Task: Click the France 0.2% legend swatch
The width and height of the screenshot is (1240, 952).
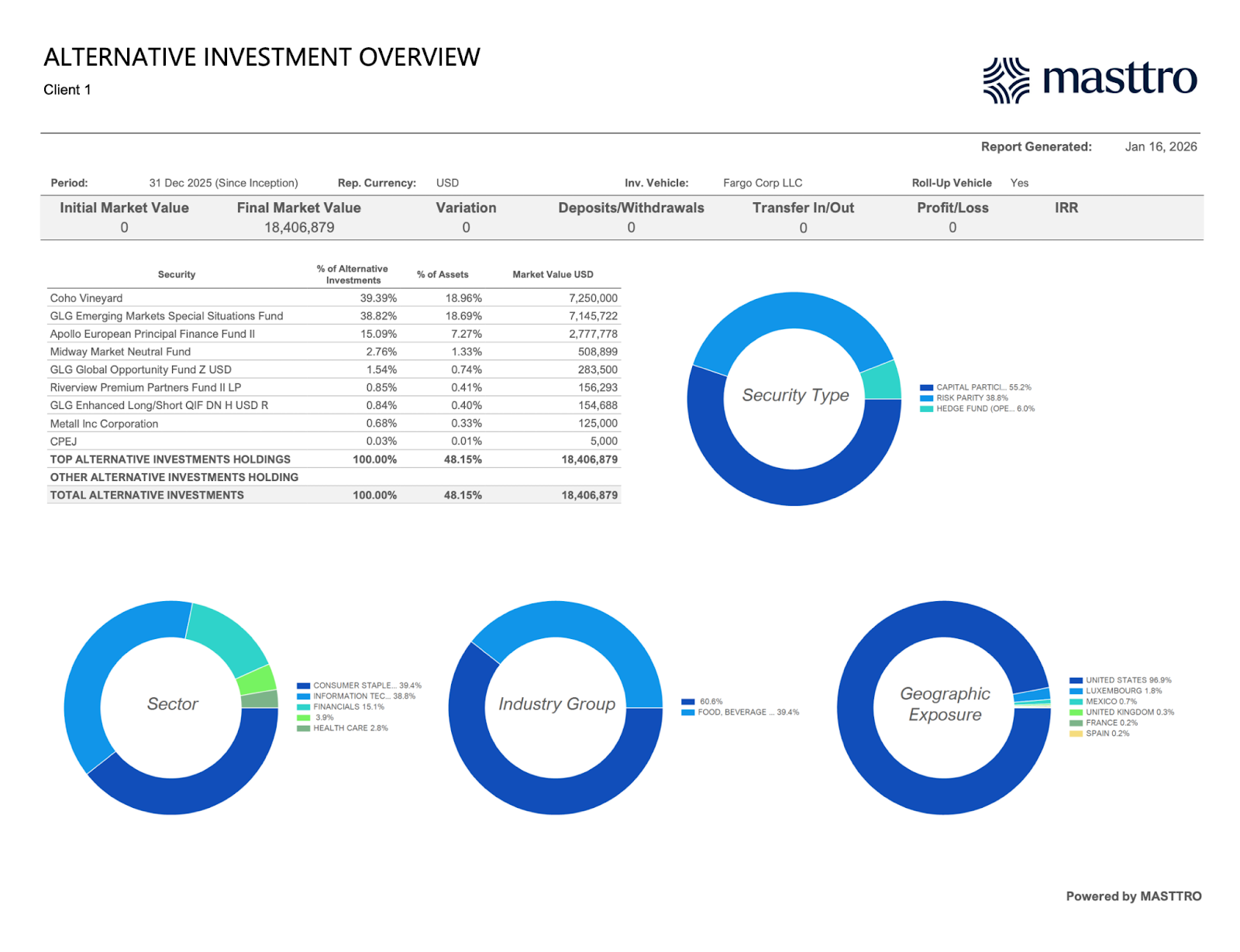Action: [x=1076, y=723]
